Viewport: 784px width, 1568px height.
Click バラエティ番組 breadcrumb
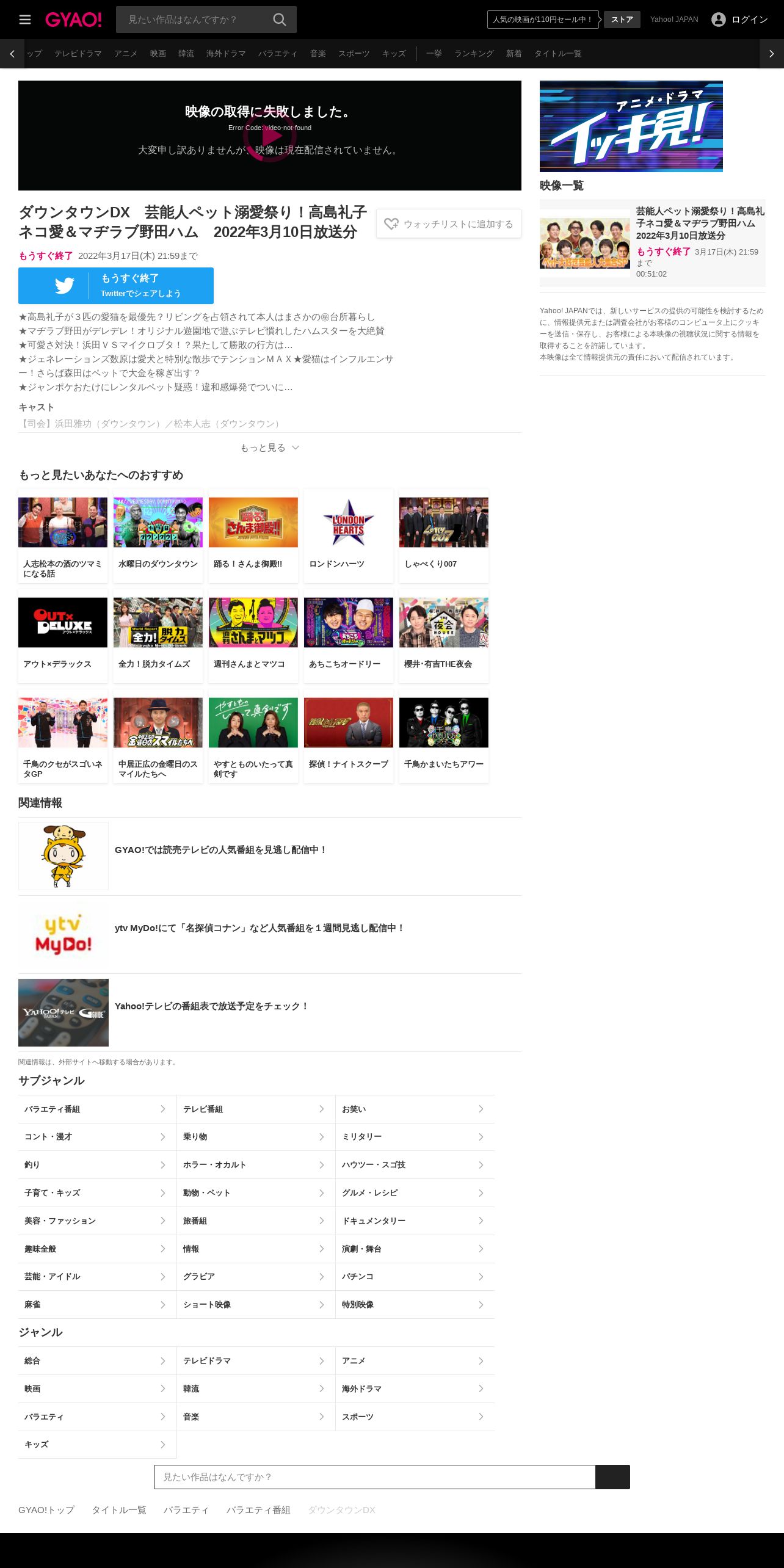(258, 1509)
